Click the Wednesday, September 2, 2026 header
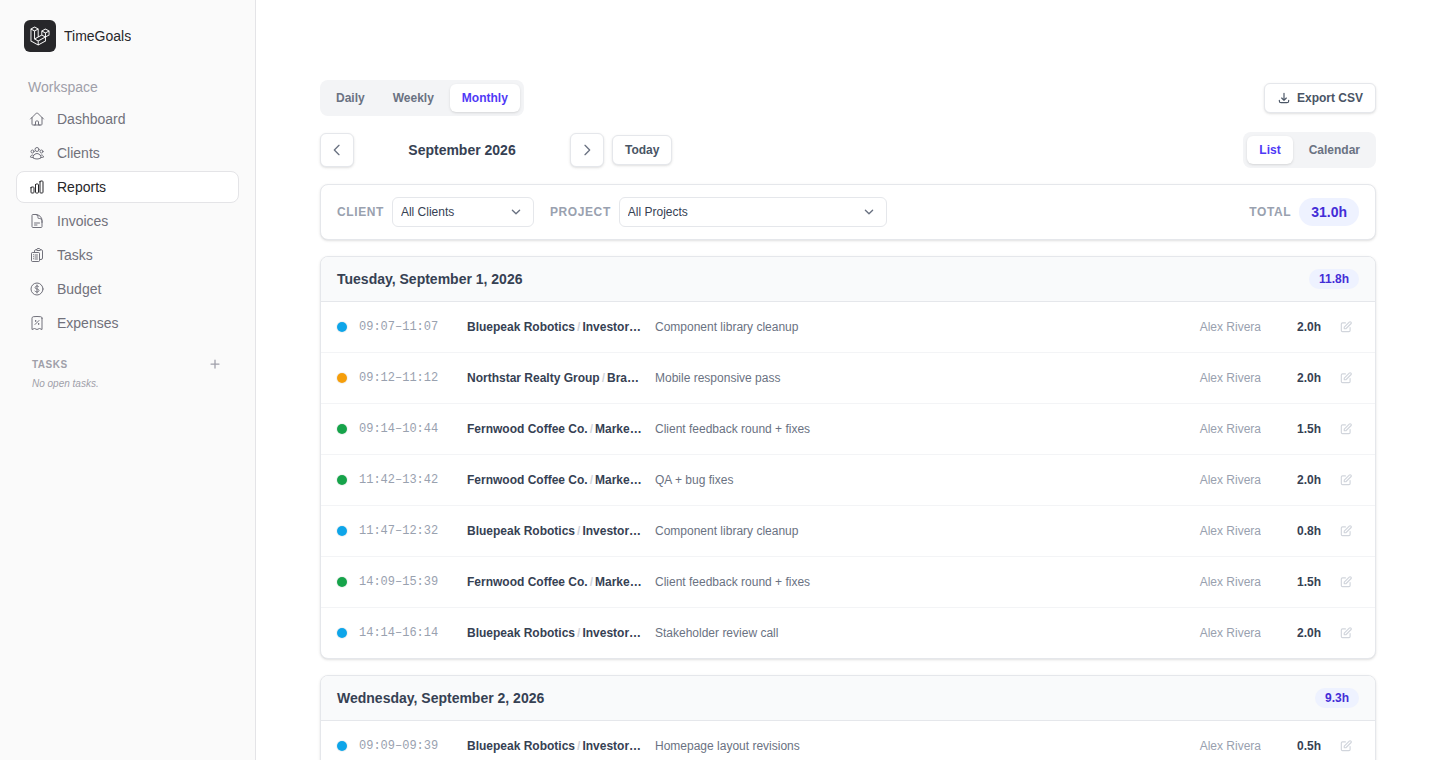The width and height of the screenshot is (1440, 760). pos(441,698)
